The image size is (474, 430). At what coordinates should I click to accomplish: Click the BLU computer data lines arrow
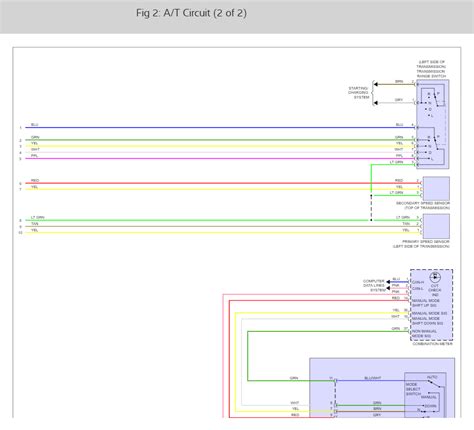point(388,282)
